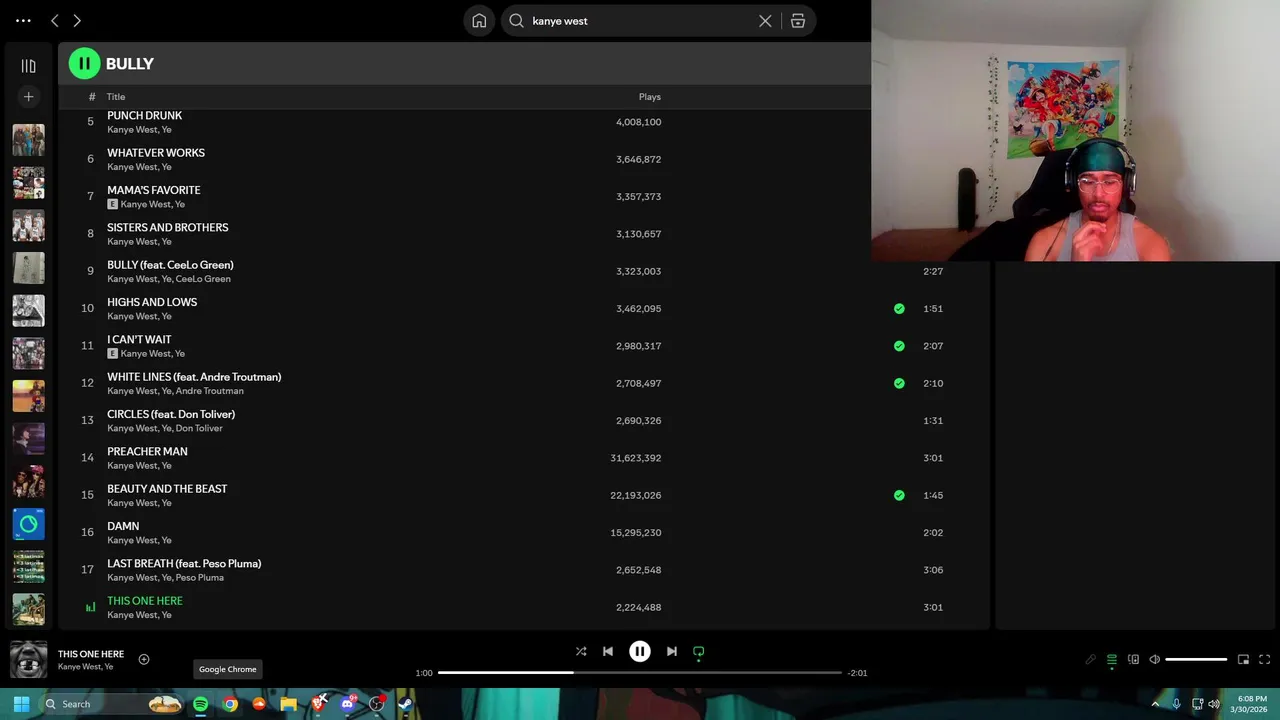1280x720 pixels.
Task: Open Brave browser from taskbar
Action: pos(318,704)
